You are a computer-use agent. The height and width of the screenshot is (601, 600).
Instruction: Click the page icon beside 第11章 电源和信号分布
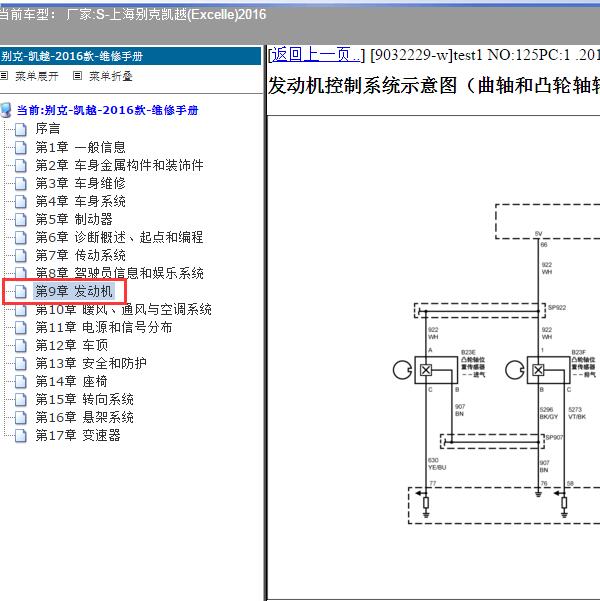[21, 328]
